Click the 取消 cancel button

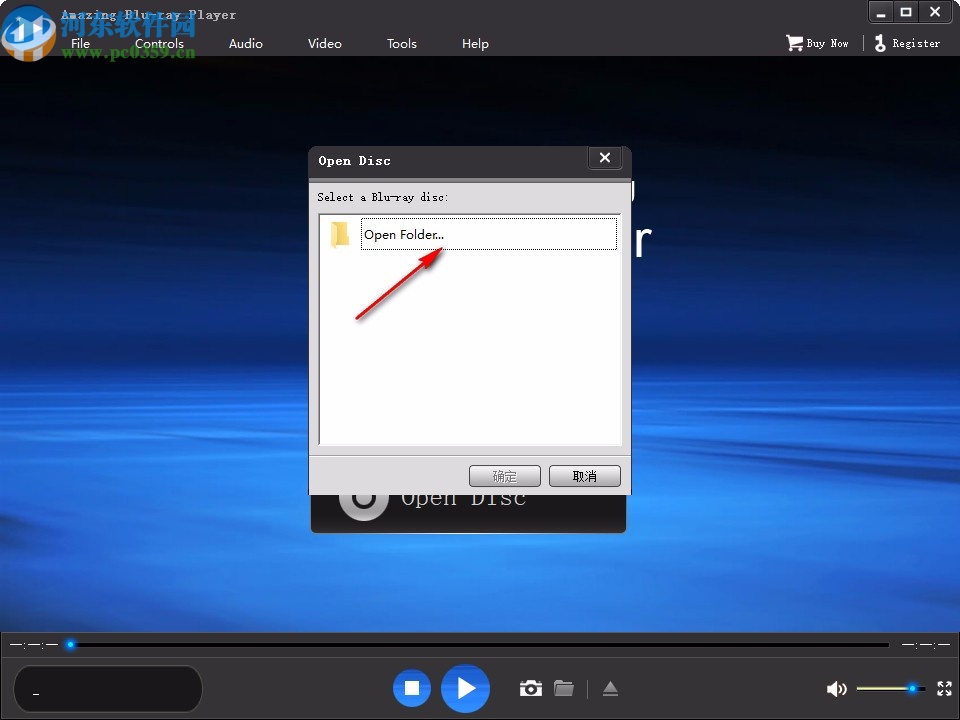click(585, 476)
